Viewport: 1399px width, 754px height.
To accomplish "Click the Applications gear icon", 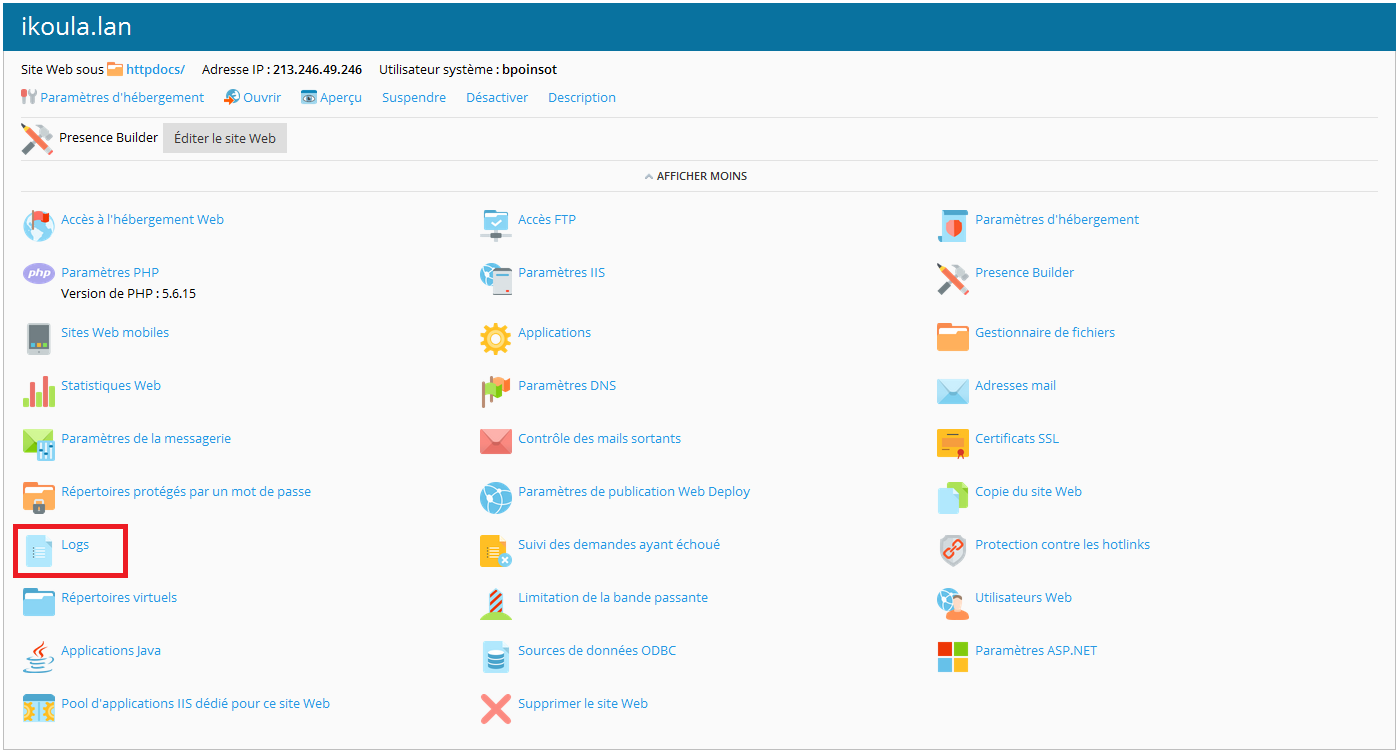I will [x=495, y=339].
